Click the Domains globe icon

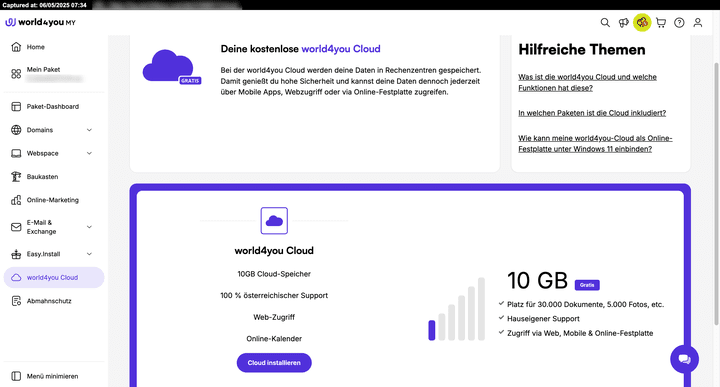[x=16, y=130]
